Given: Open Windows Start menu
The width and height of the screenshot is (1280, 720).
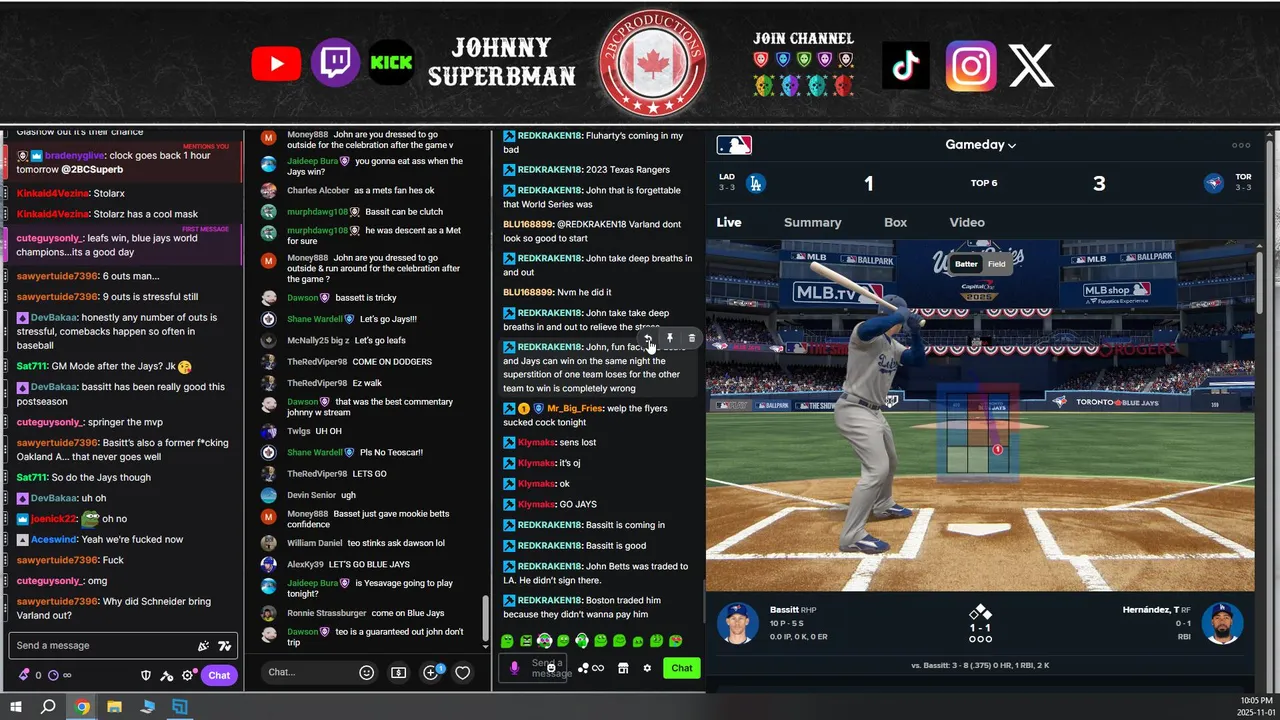Looking at the screenshot, I should 16,707.
